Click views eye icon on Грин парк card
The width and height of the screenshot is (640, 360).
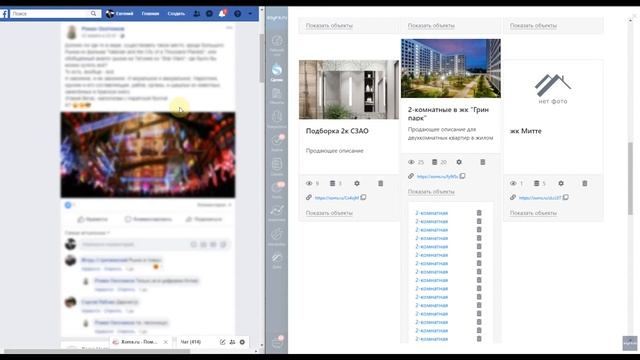(411, 162)
